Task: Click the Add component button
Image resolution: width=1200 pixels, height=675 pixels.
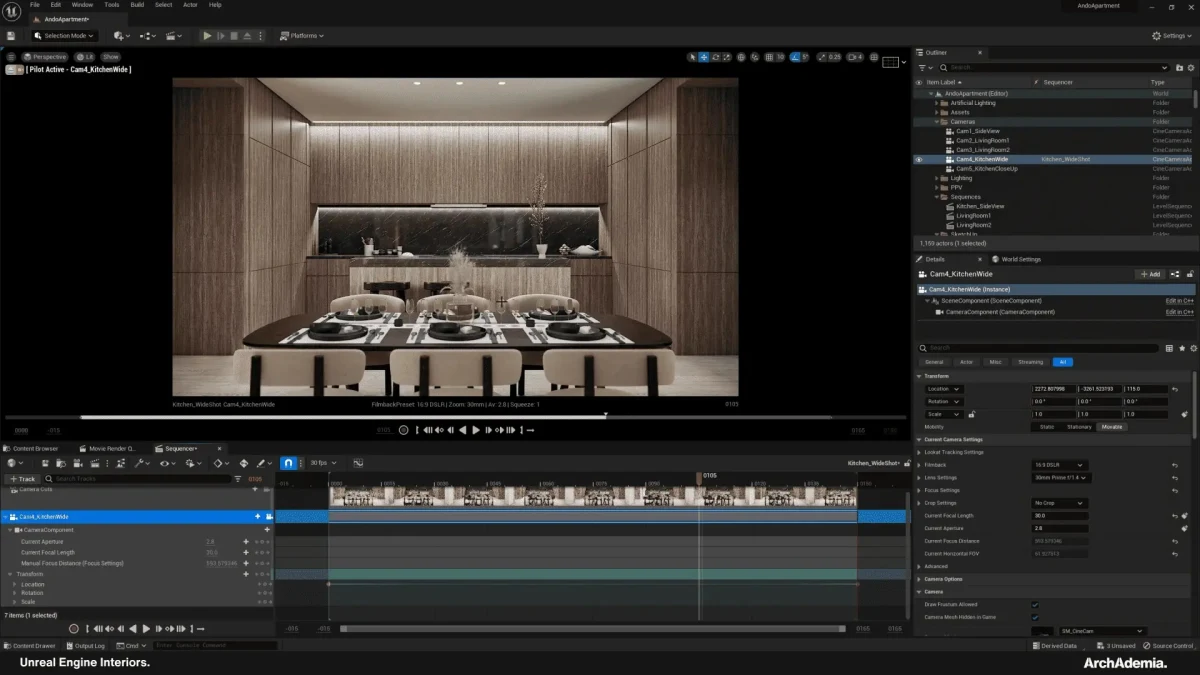Action: click(1150, 274)
